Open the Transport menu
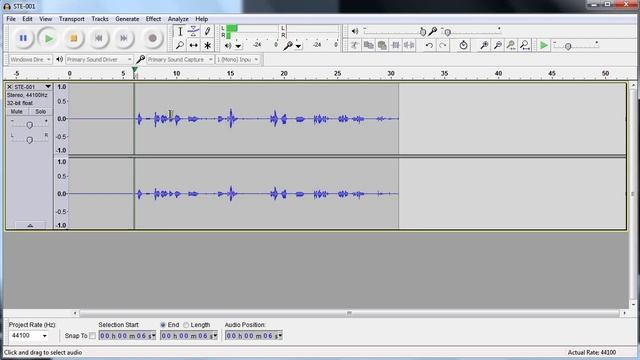 click(71, 19)
